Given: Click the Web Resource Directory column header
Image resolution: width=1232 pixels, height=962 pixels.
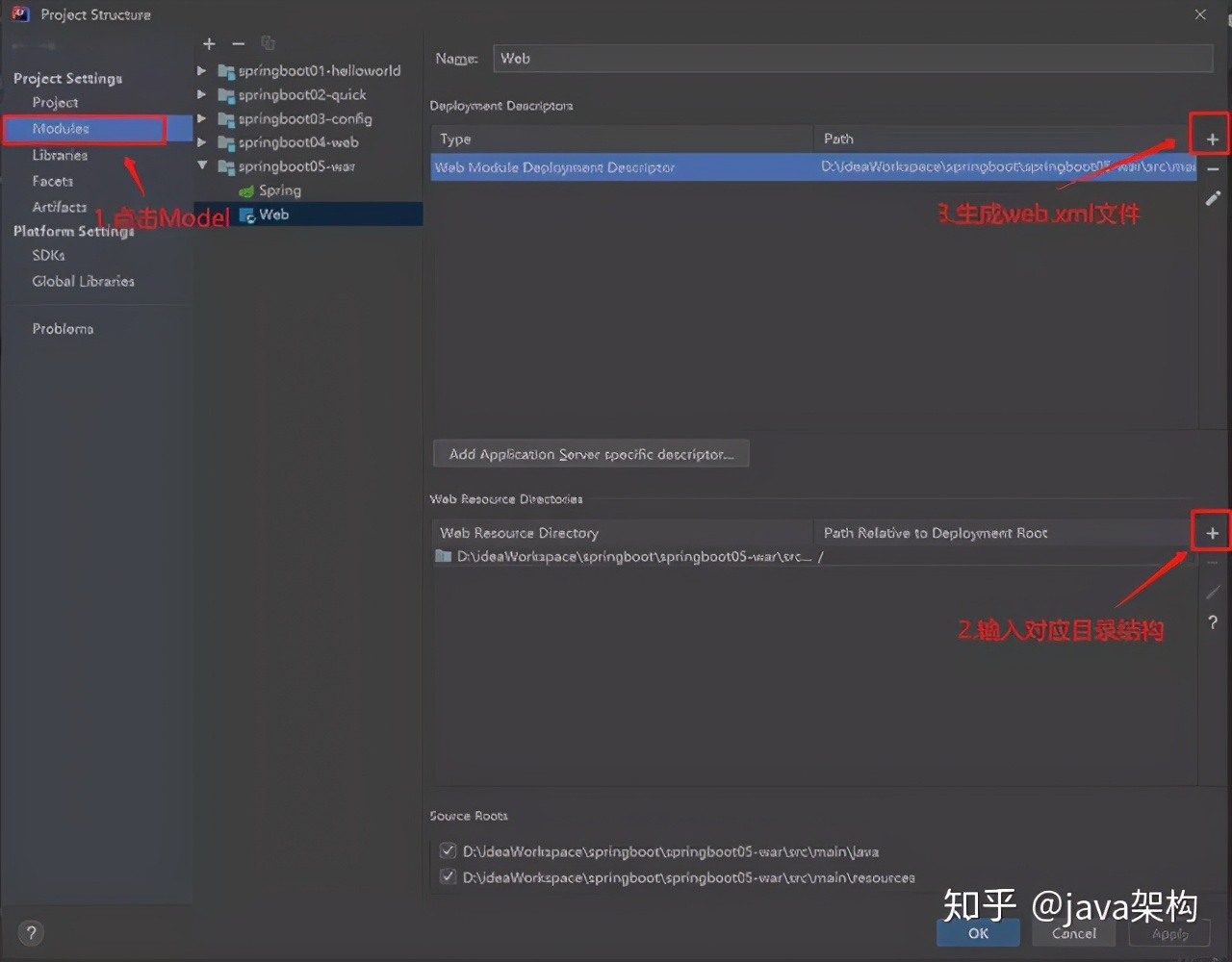Looking at the screenshot, I should (x=622, y=533).
